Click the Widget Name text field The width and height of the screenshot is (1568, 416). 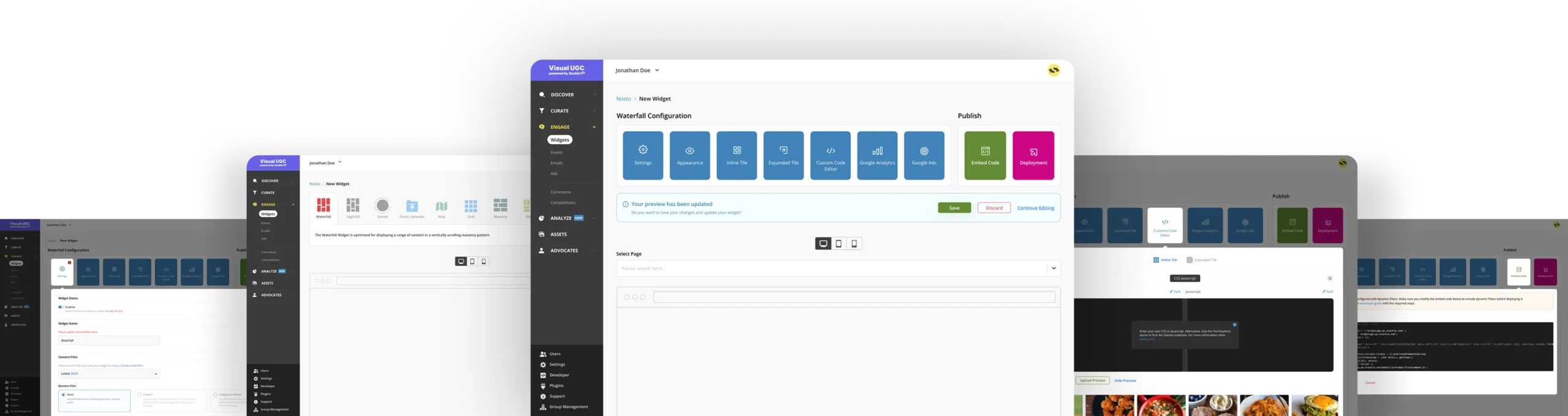[x=109, y=341]
